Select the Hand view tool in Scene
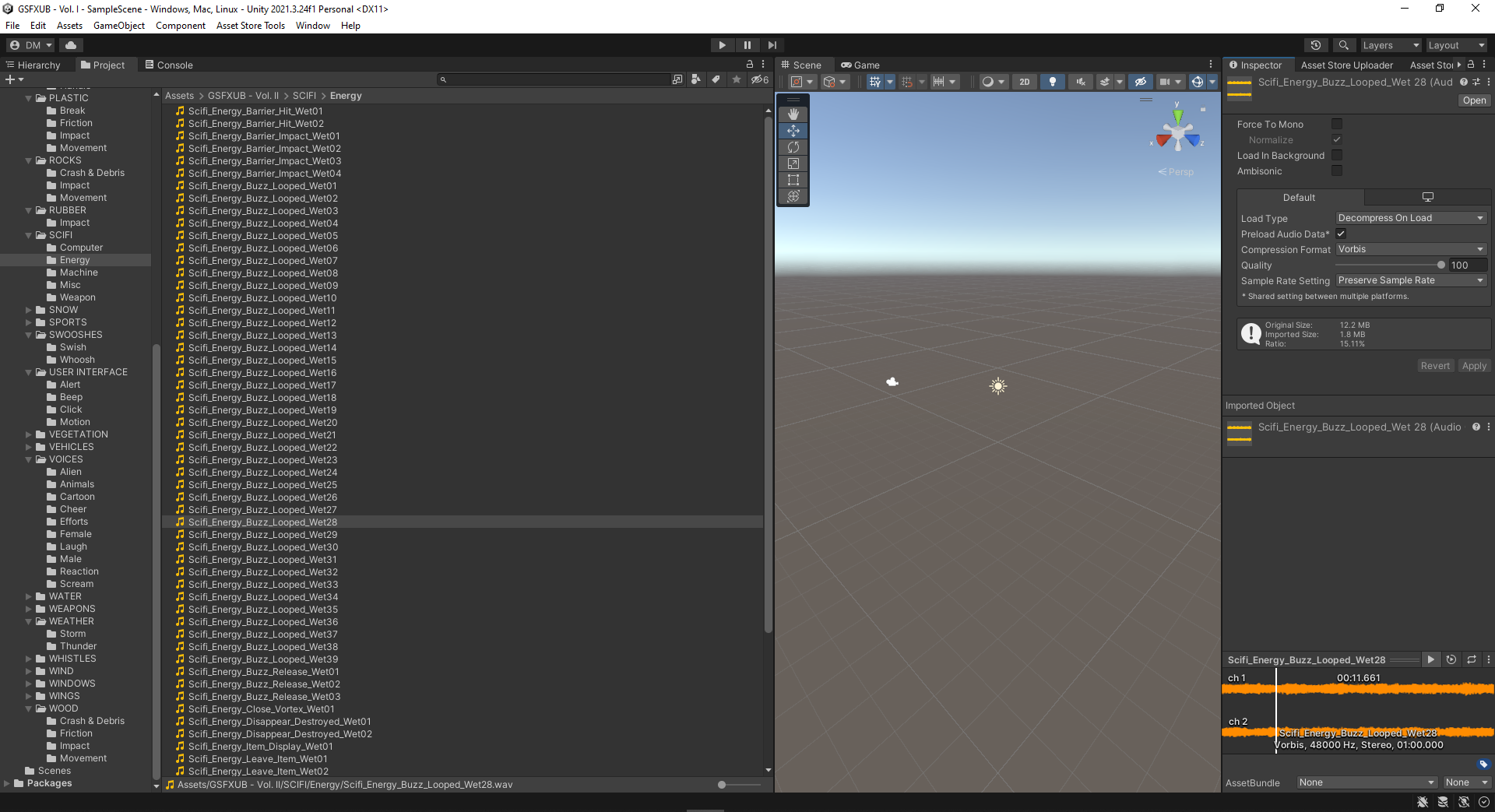This screenshot has height=812, width=1495. 793,114
